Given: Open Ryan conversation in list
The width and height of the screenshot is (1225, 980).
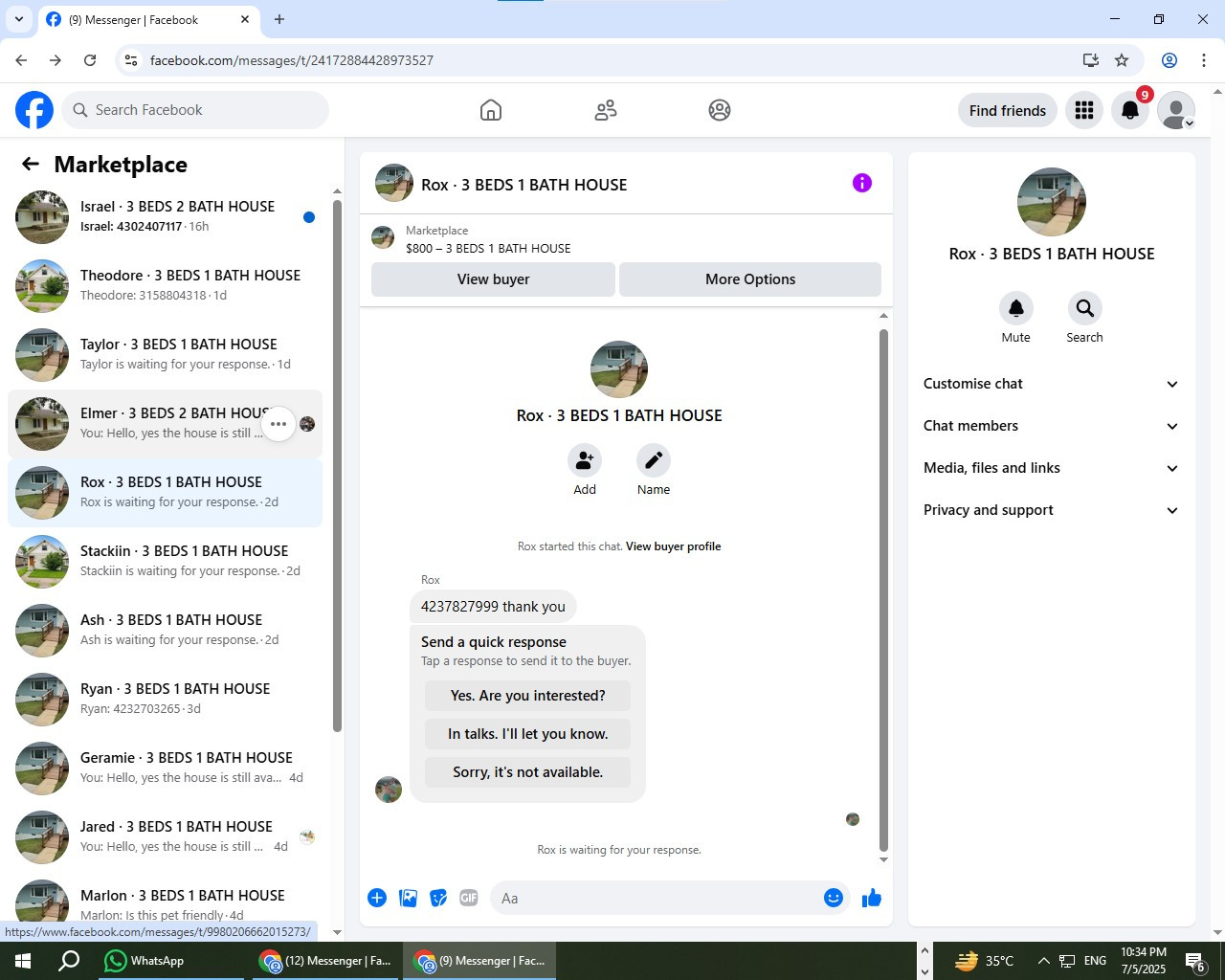Looking at the screenshot, I should pyautogui.click(x=165, y=700).
